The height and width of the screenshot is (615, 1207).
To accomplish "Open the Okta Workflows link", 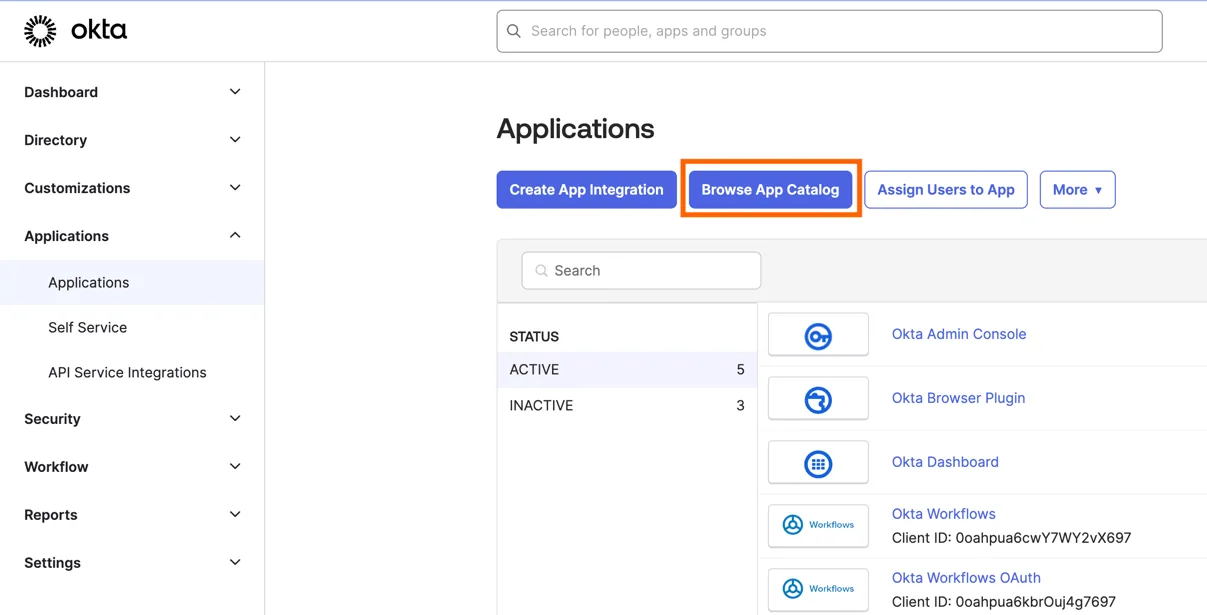I will (x=943, y=514).
